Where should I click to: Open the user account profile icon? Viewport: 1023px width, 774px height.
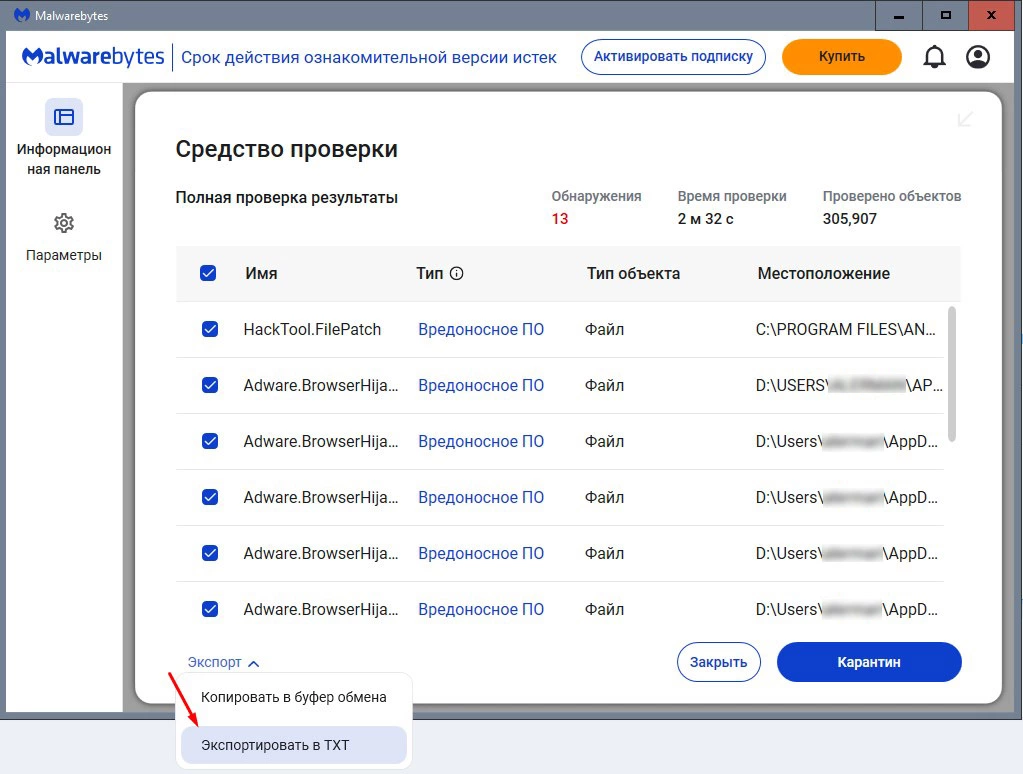(x=977, y=57)
